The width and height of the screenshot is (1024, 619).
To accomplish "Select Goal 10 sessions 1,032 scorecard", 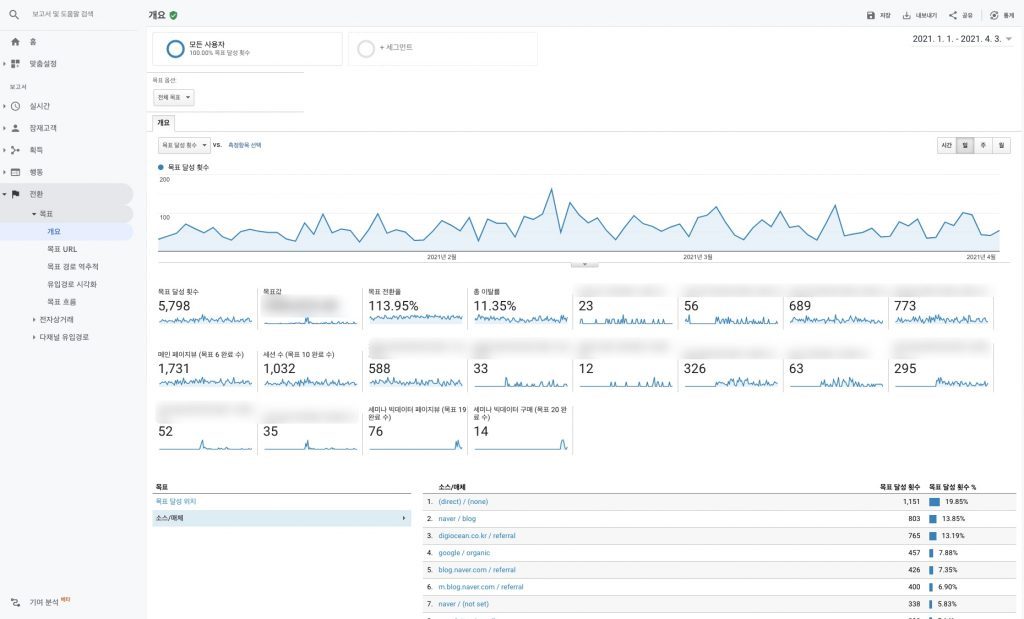I will pyautogui.click(x=310, y=370).
